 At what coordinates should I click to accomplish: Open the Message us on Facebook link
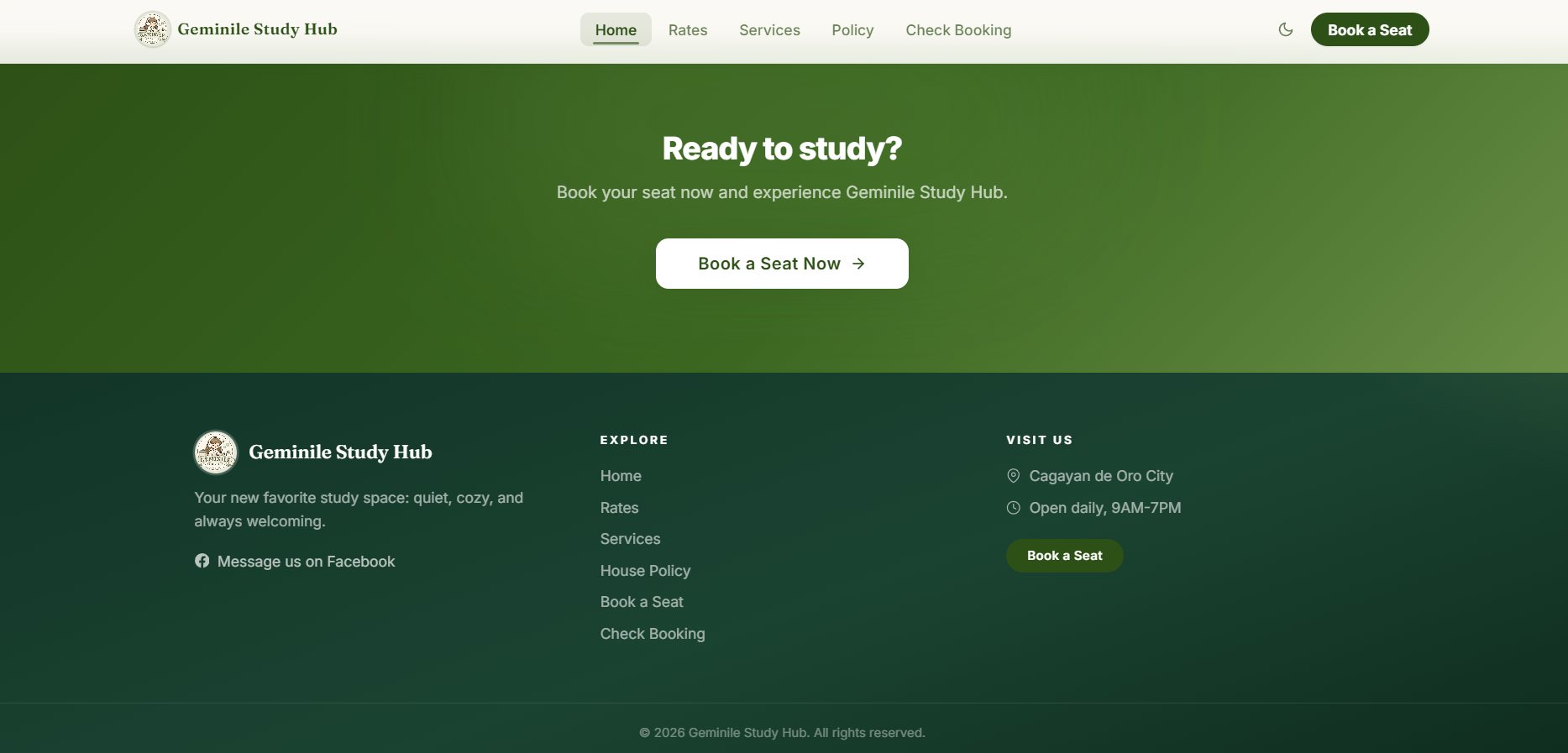coord(295,562)
